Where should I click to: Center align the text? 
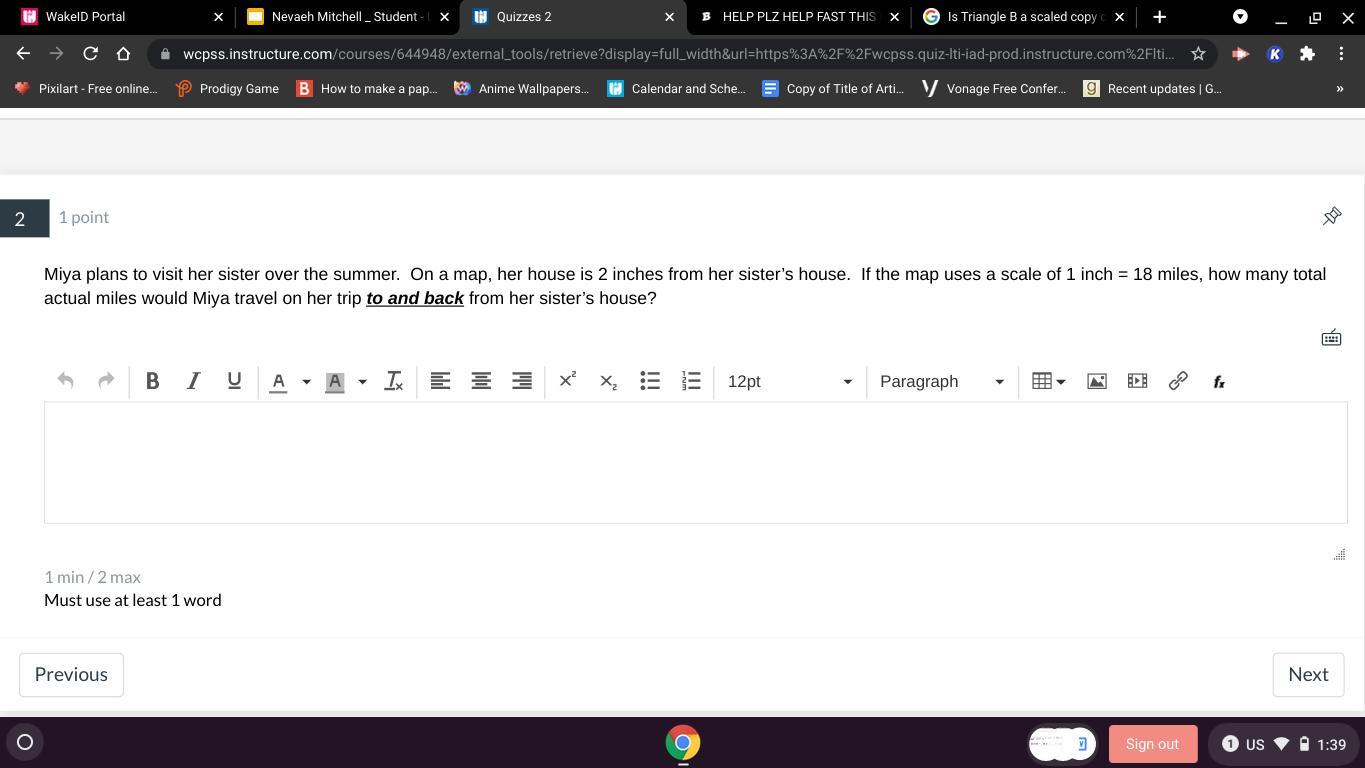(481, 381)
